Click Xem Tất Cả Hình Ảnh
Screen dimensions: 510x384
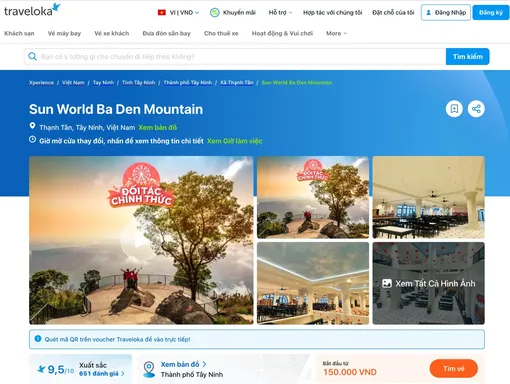point(429,283)
